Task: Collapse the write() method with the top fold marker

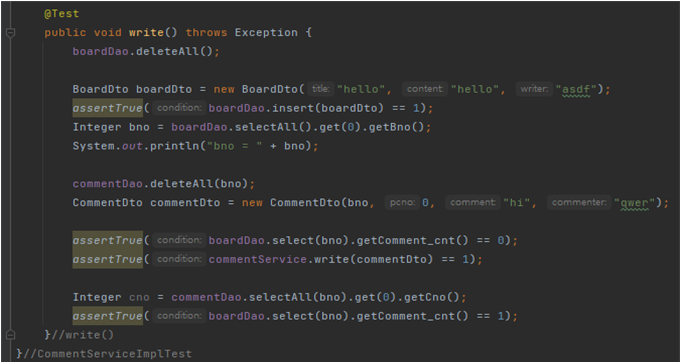Action: coord(10,33)
